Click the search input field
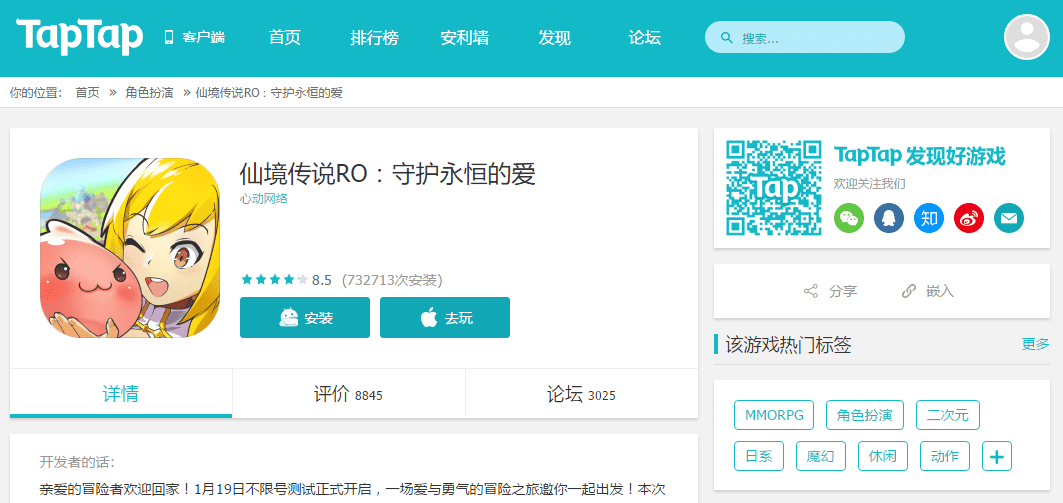The height and width of the screenshot is (503, 1063). tap(805, 37)
